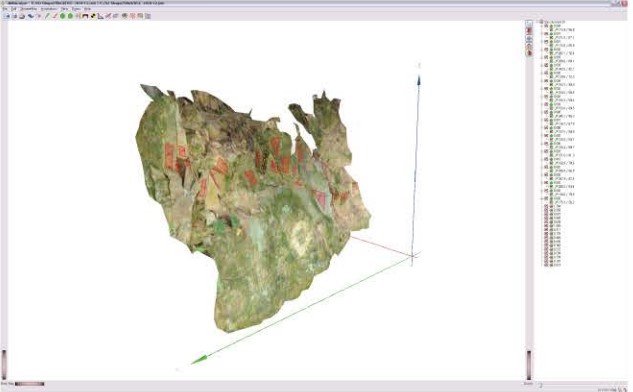Select the green line drawing tool
This screenshot has width=633, height=392.
pos(47,16)
